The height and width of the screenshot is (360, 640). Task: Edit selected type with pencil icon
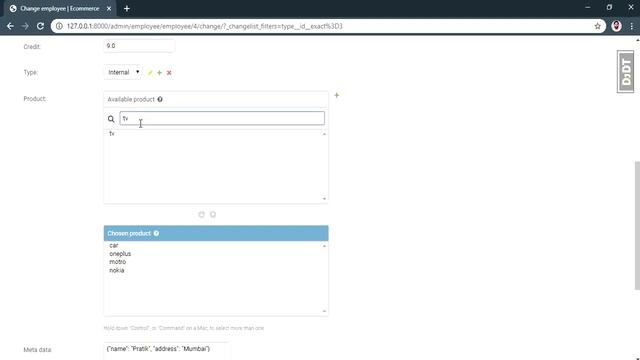click(150, 73)
